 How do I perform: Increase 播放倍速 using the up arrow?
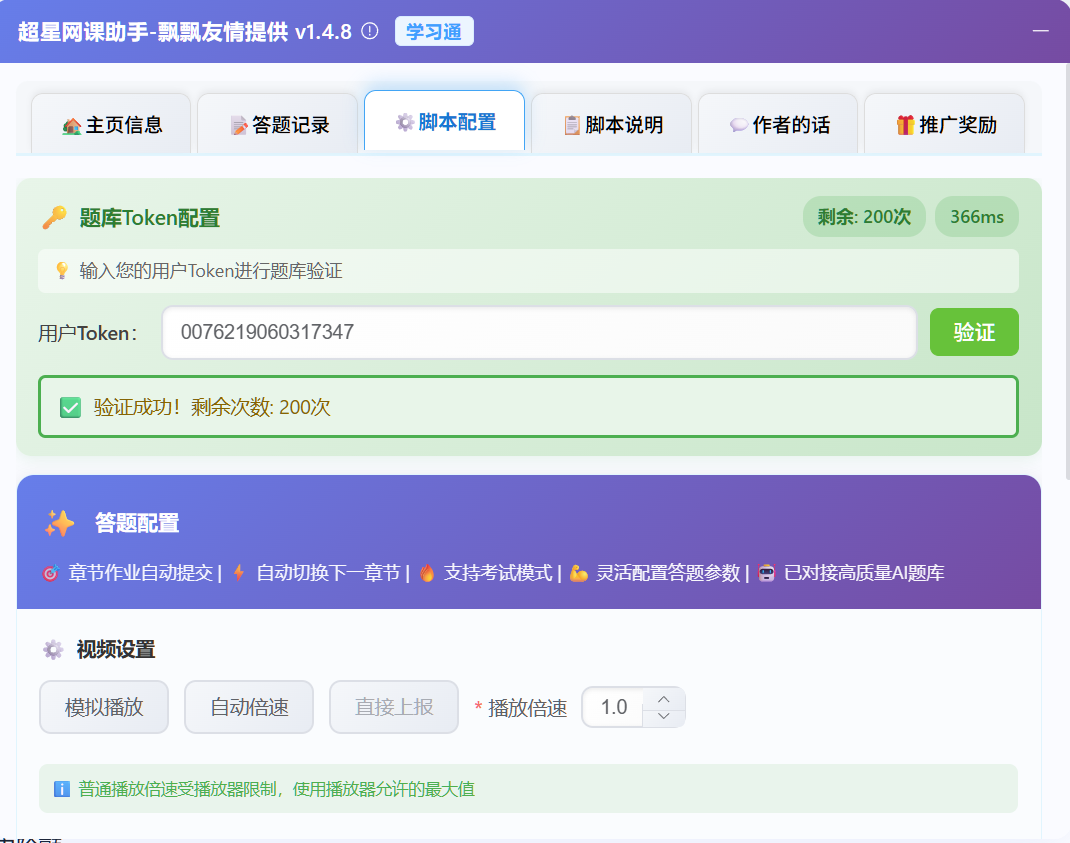pyautogui.click(x=664, y=699)
